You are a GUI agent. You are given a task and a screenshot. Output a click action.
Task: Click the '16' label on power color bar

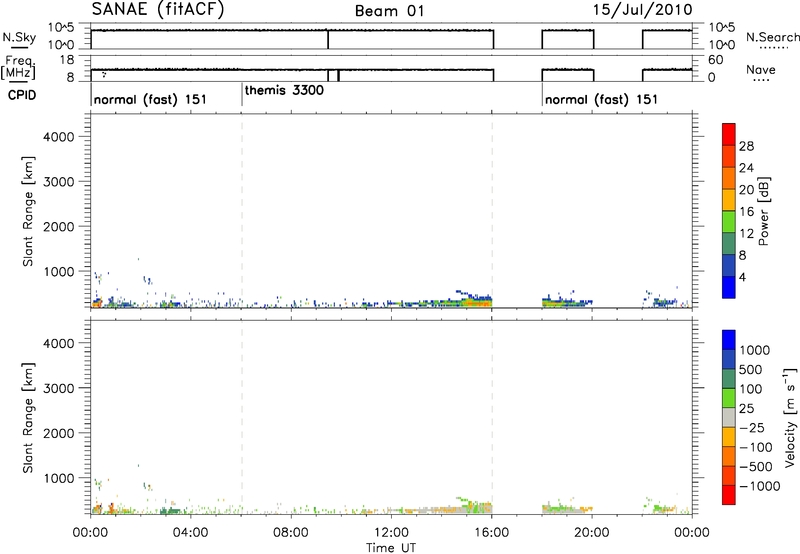click(746, 212)
